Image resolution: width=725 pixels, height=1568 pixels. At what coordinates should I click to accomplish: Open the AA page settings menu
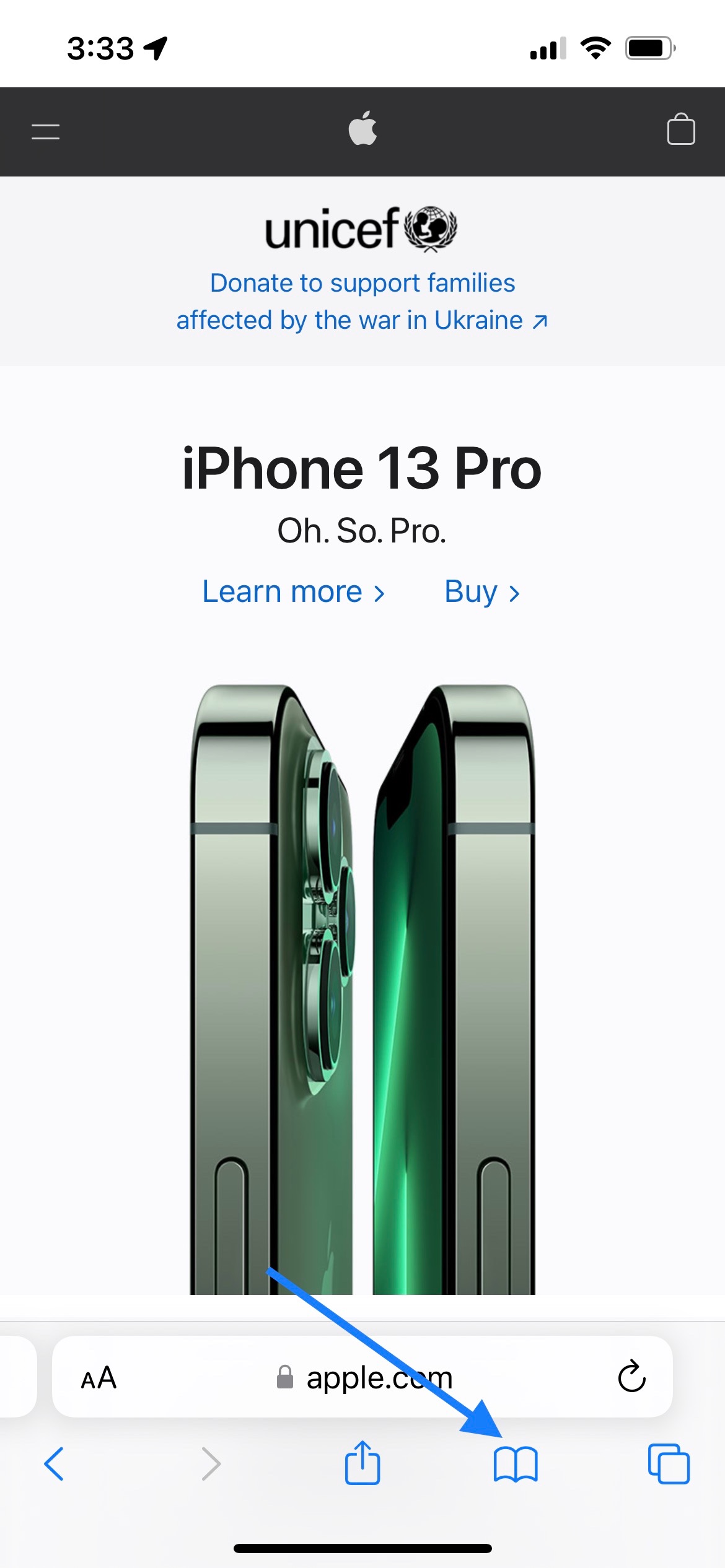99,1377
